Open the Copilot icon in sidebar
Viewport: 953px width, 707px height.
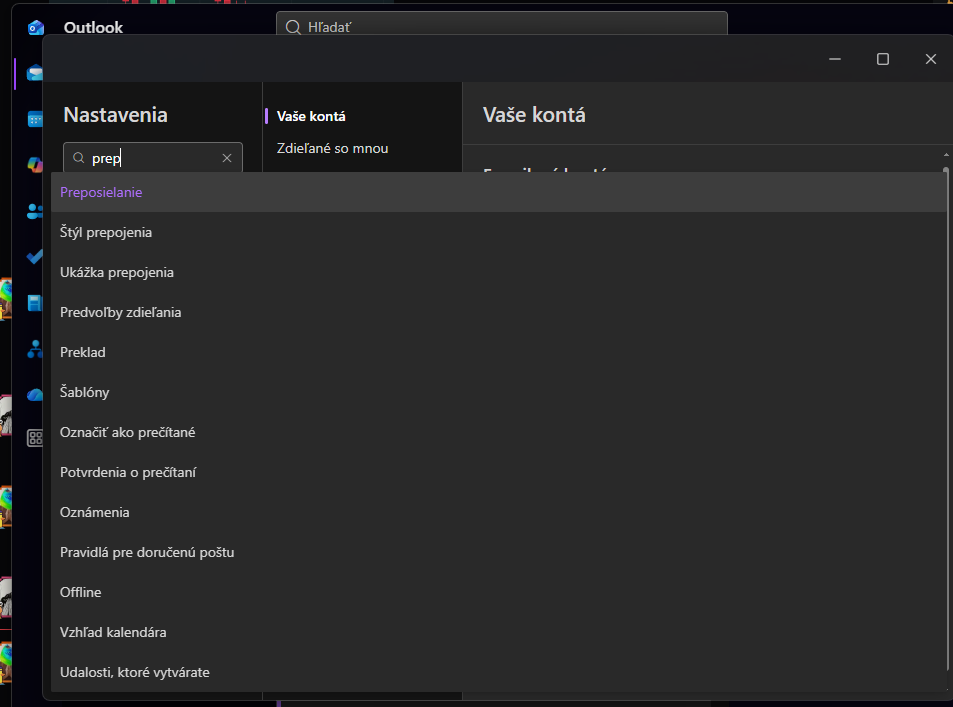click(x=35, y=165)
